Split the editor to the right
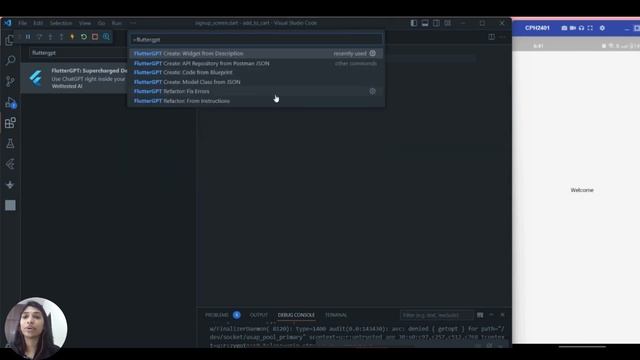Screen dimensions: 640x360 pos(491,37)
